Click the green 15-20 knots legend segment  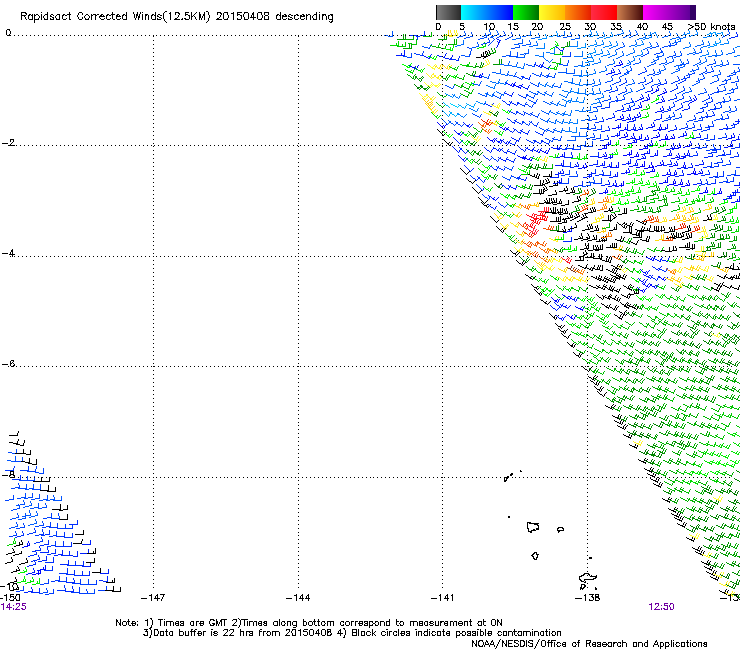click(x=526, y=12)
